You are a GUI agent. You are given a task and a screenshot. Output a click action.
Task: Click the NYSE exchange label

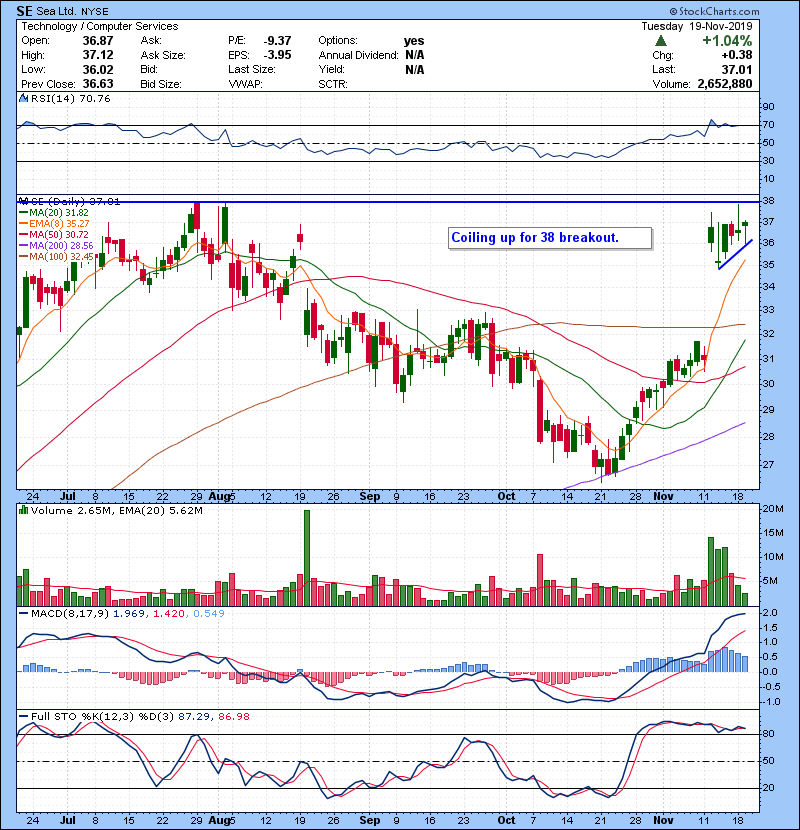(95, 12)
